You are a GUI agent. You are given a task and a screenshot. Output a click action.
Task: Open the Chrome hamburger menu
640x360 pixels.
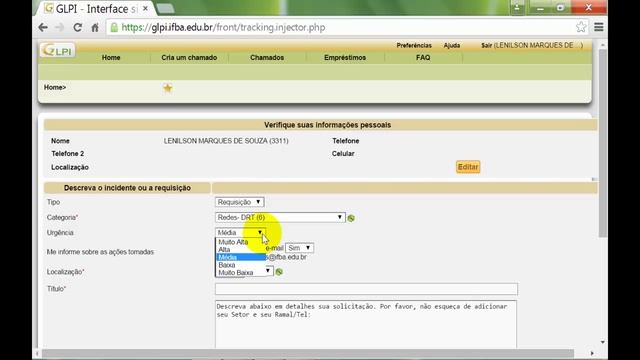coord(598,27)
